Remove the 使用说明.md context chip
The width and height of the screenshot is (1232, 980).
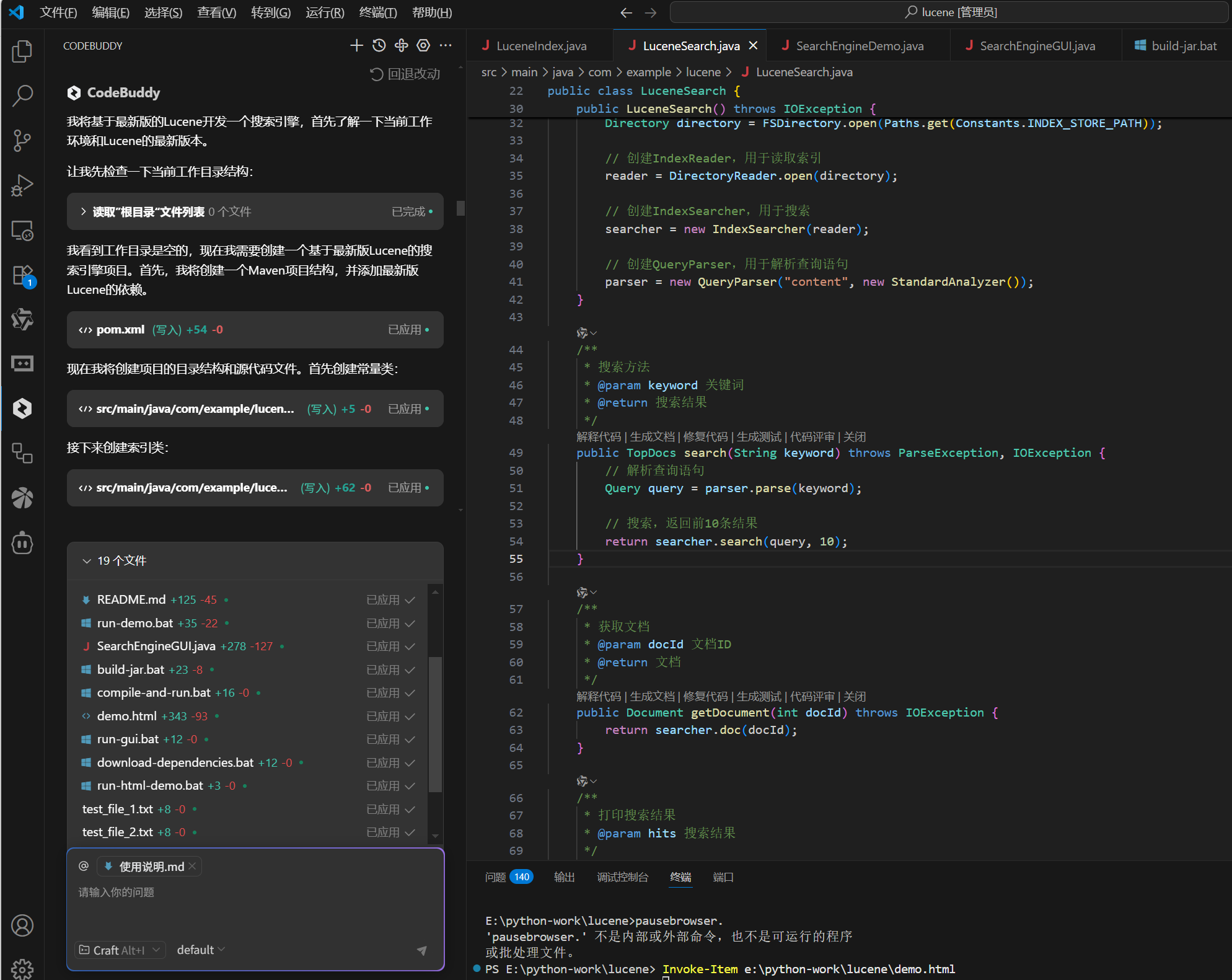point(193,866)
